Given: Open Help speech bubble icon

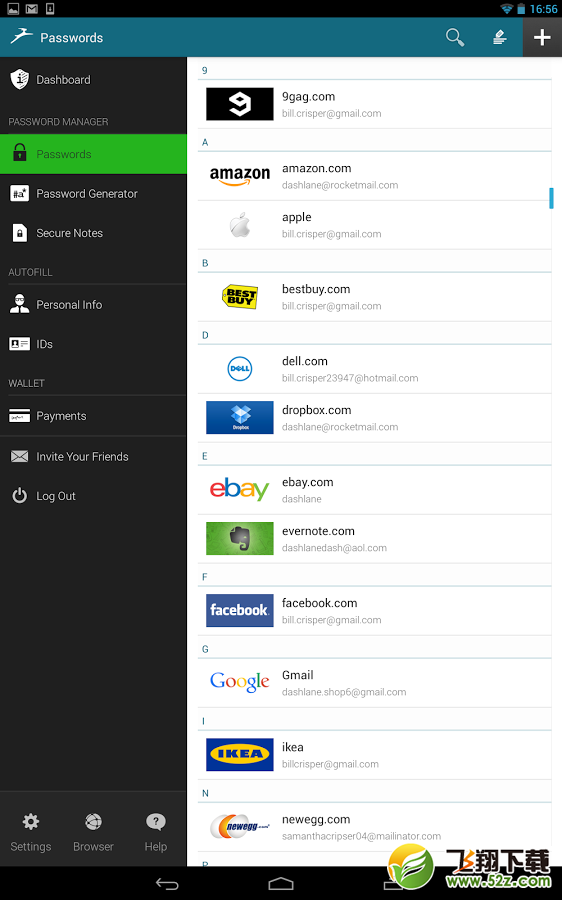Looking at the screenshot, I should coord(156,832).
